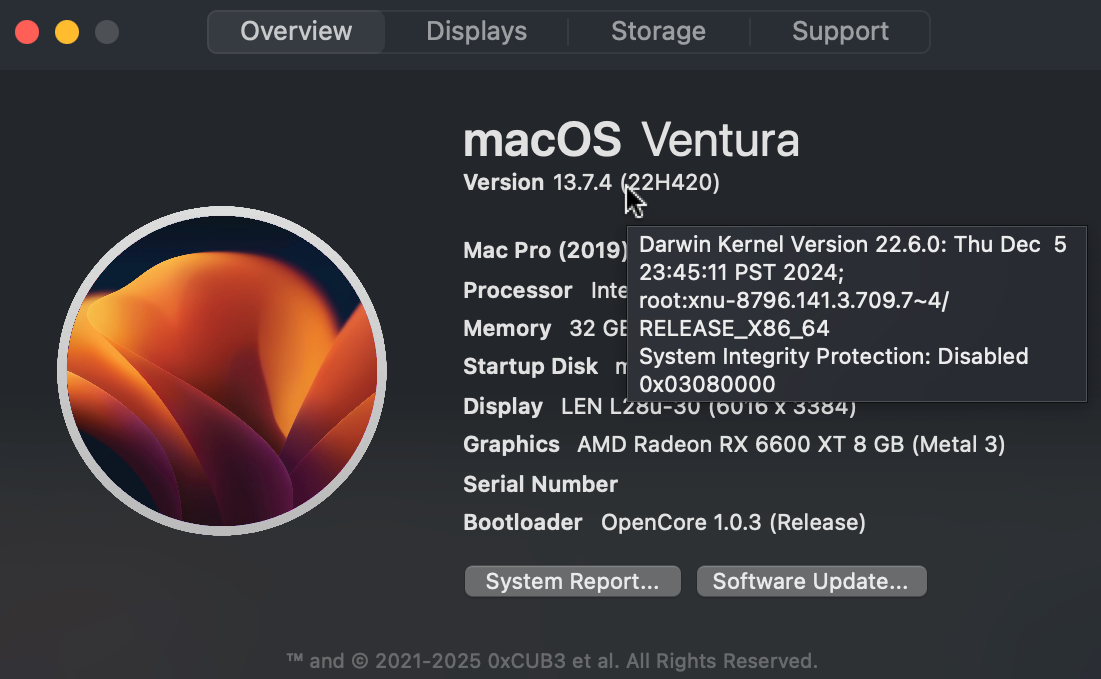Click the build number 22H420
Viewport: 1101px width, 679px height.
675,183
